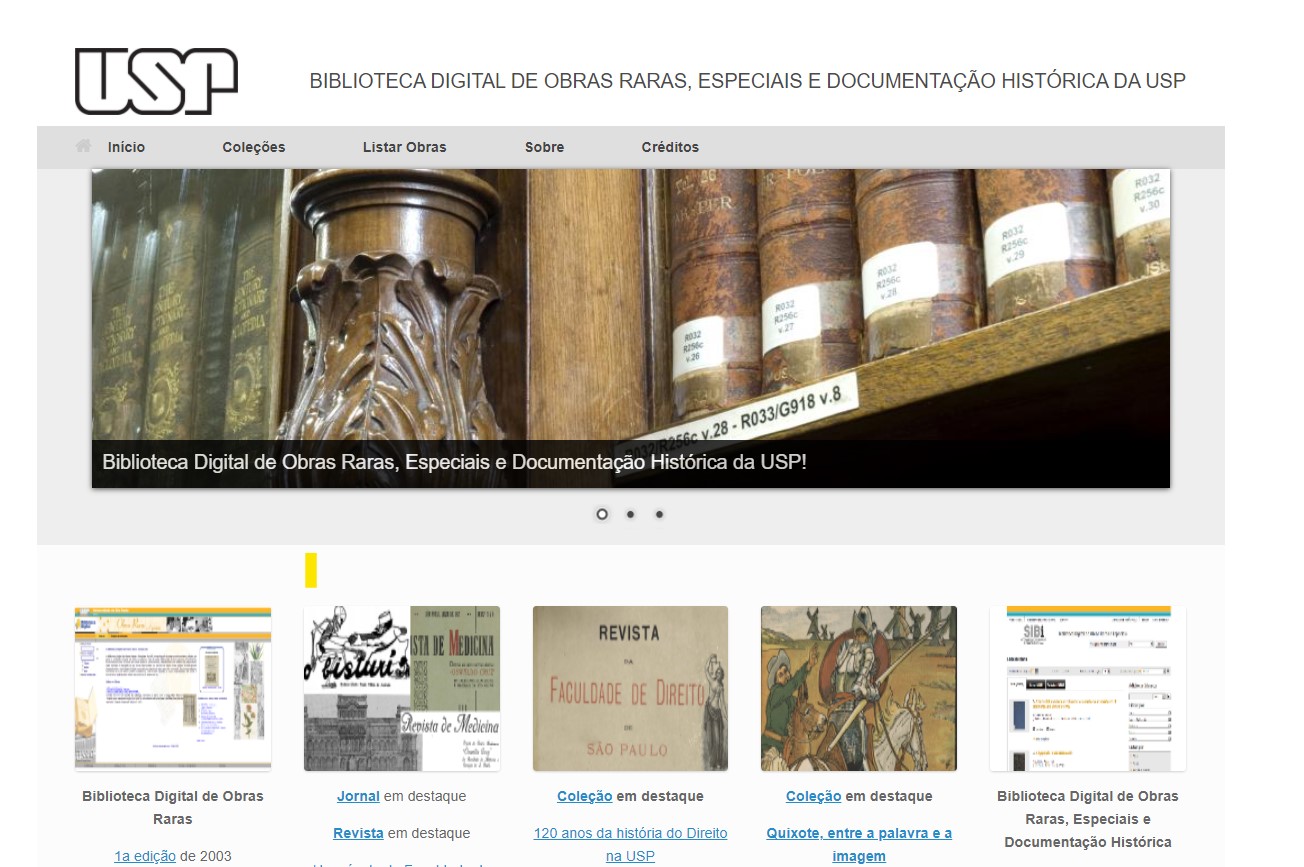
Task: Open Quixote, entre a palavra e a imagem
Action: pyautogui.click(x=859, y=844)
